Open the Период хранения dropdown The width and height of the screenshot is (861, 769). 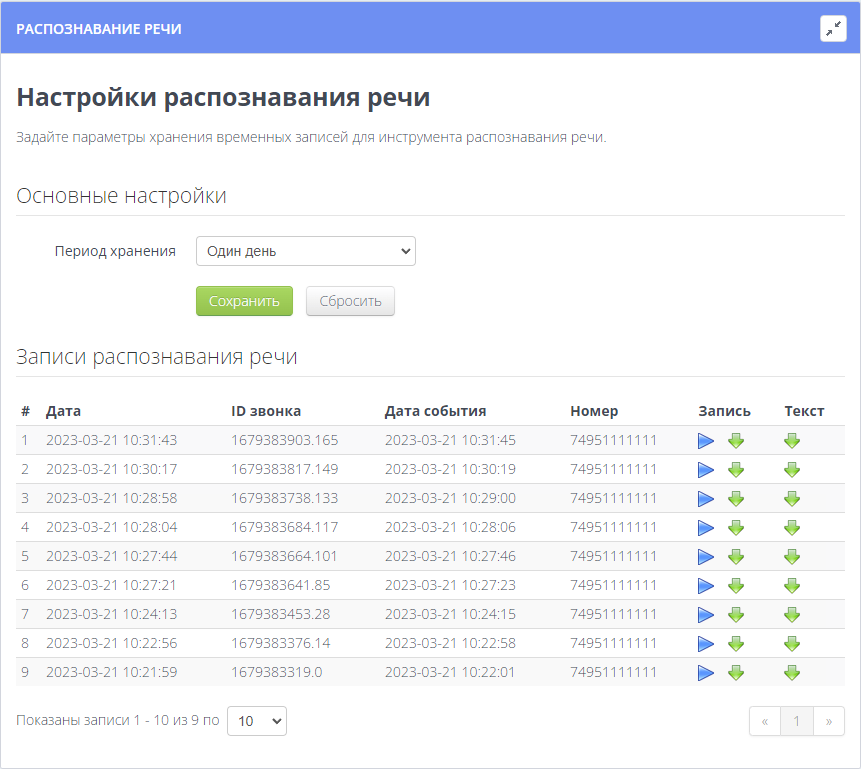[305, 251]
